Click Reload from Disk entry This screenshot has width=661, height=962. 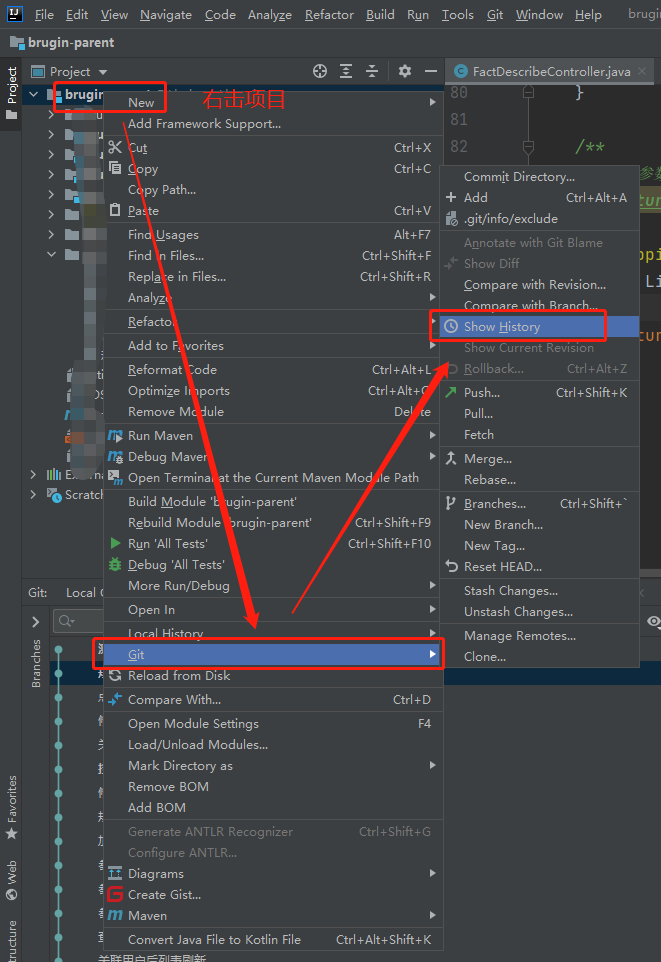[x=274, y=675]
